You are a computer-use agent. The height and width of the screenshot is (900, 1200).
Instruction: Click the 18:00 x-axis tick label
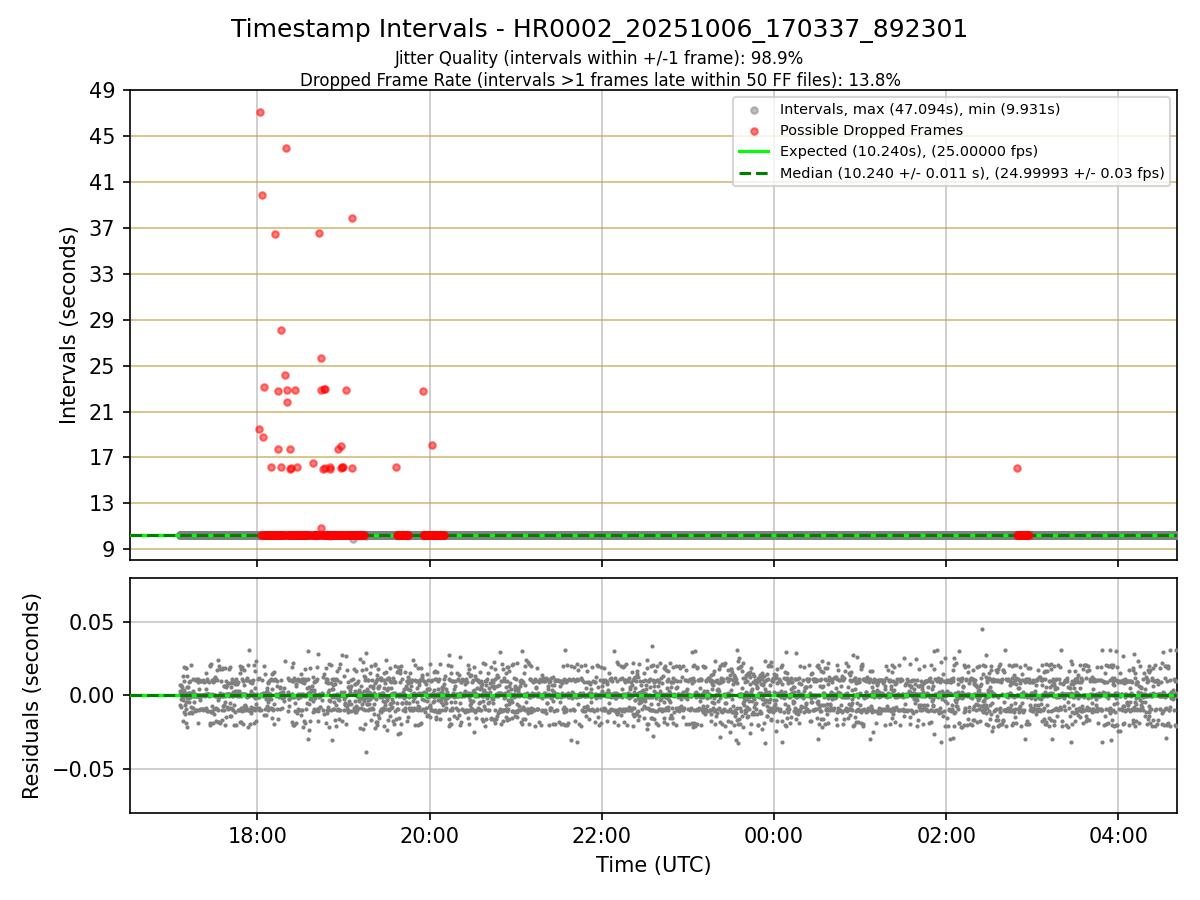pyautogui.click(x=257, y=835)
